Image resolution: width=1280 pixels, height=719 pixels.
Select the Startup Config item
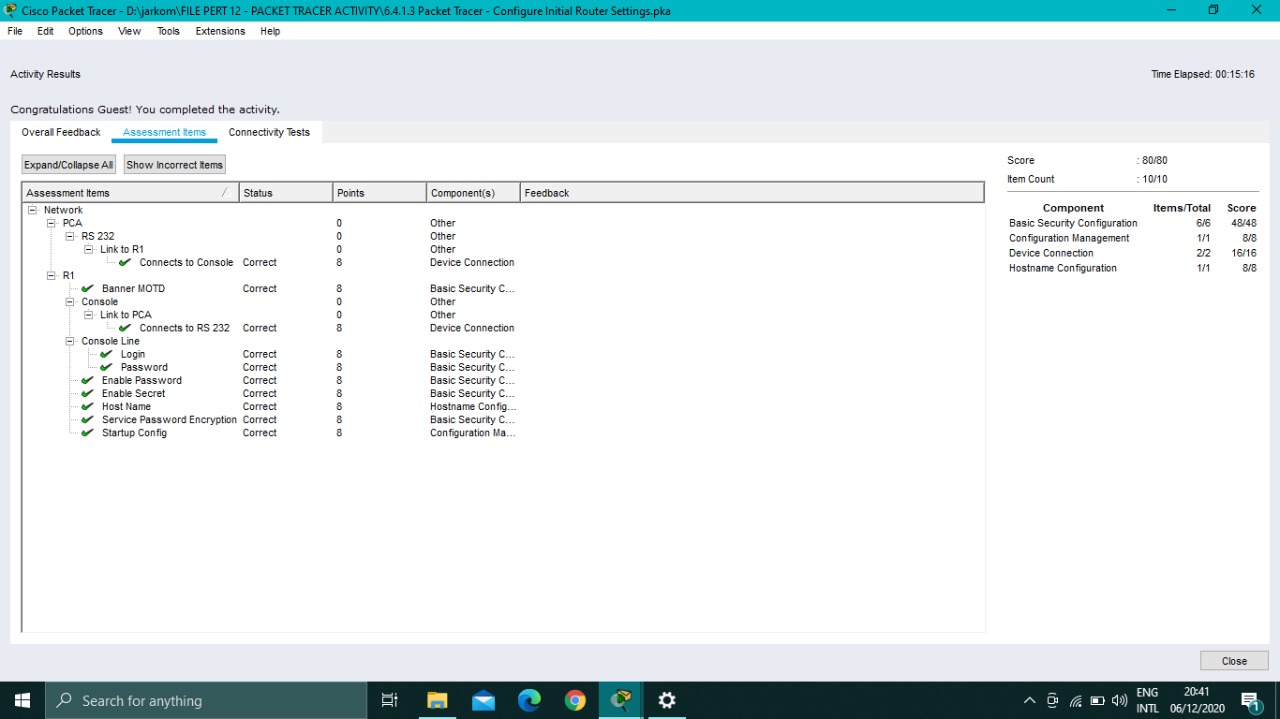click(x=134, y=433)
